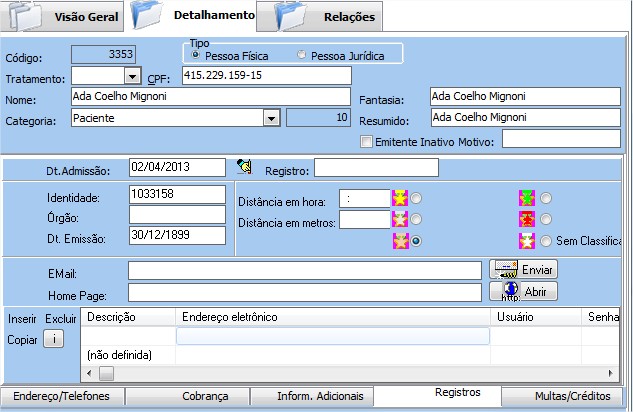Click the folder icon on Relações tab
Screen dimensions: 633x412
(x=290, y=16)
